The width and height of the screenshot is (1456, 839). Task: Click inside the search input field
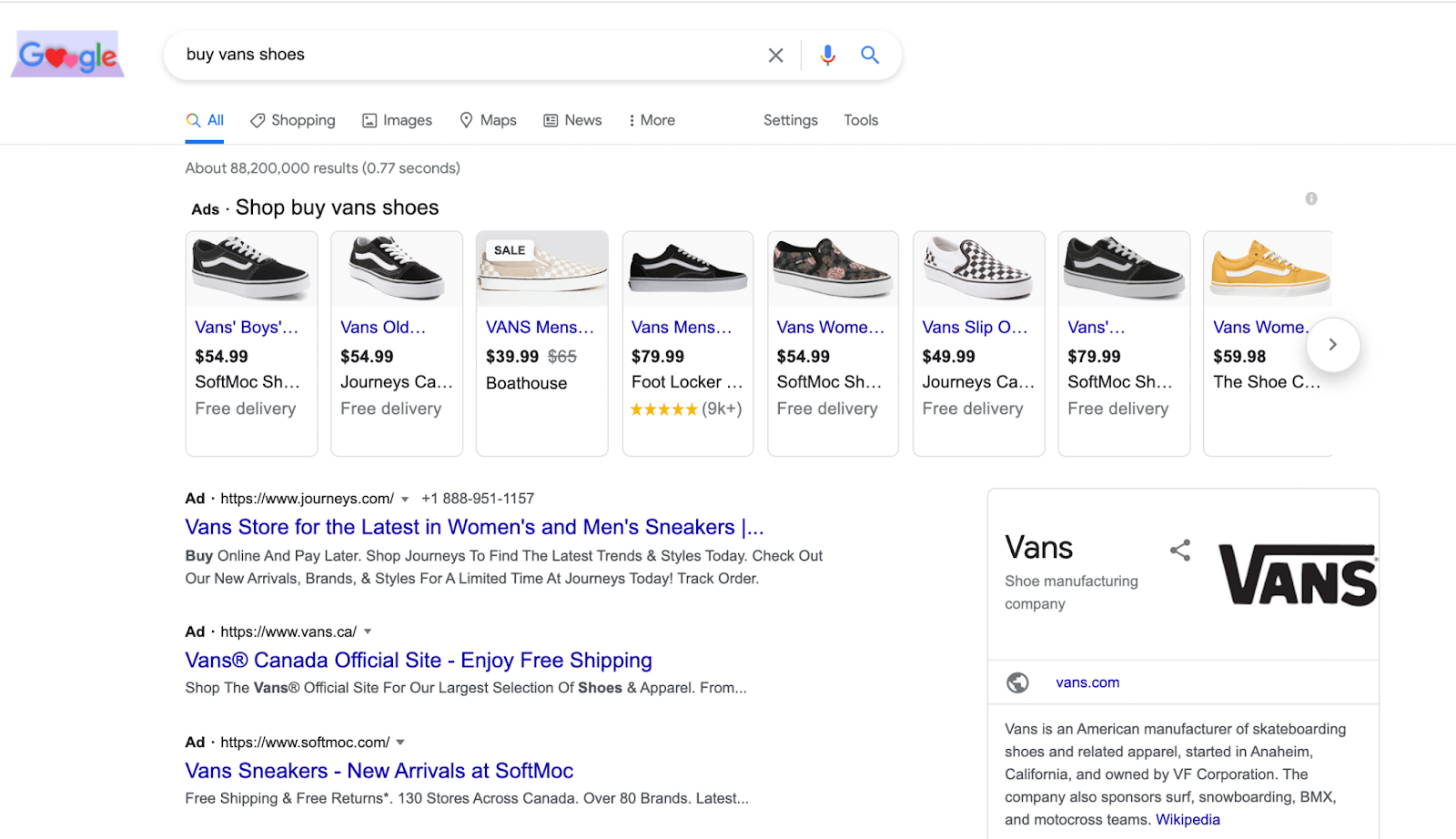[469, 55]
